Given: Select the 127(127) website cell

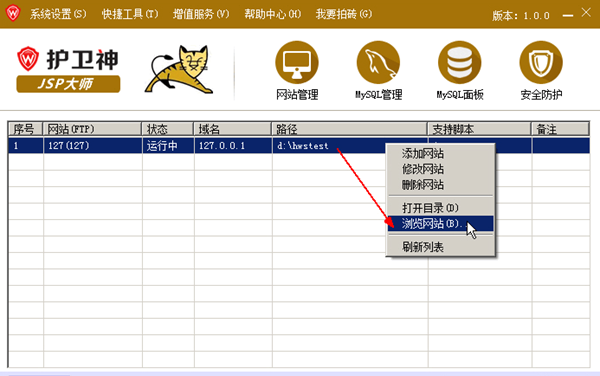Looking at the screenshot, I should click(x=93, y=146).
